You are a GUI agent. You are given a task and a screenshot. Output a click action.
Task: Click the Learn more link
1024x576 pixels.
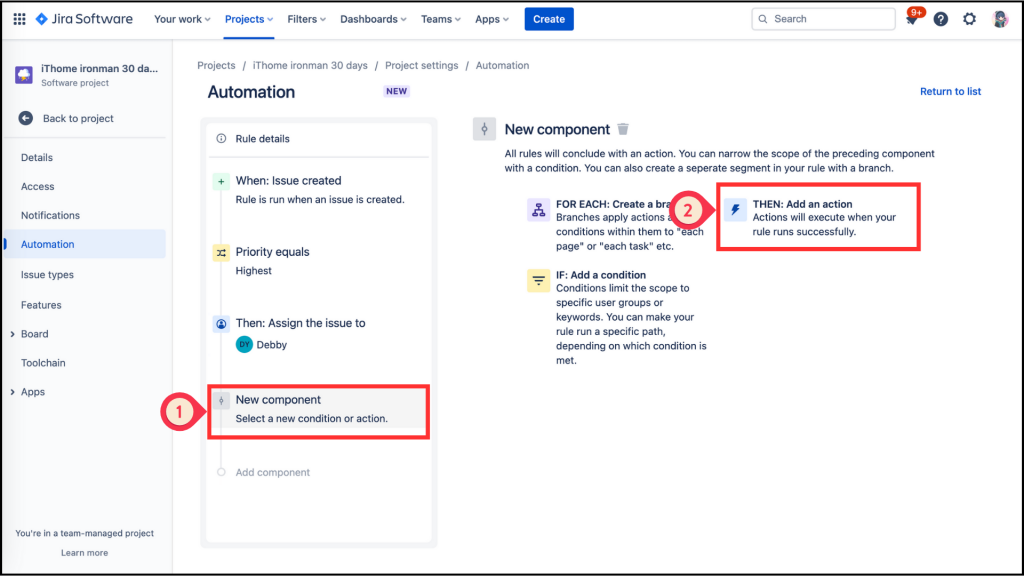(84, 552)
